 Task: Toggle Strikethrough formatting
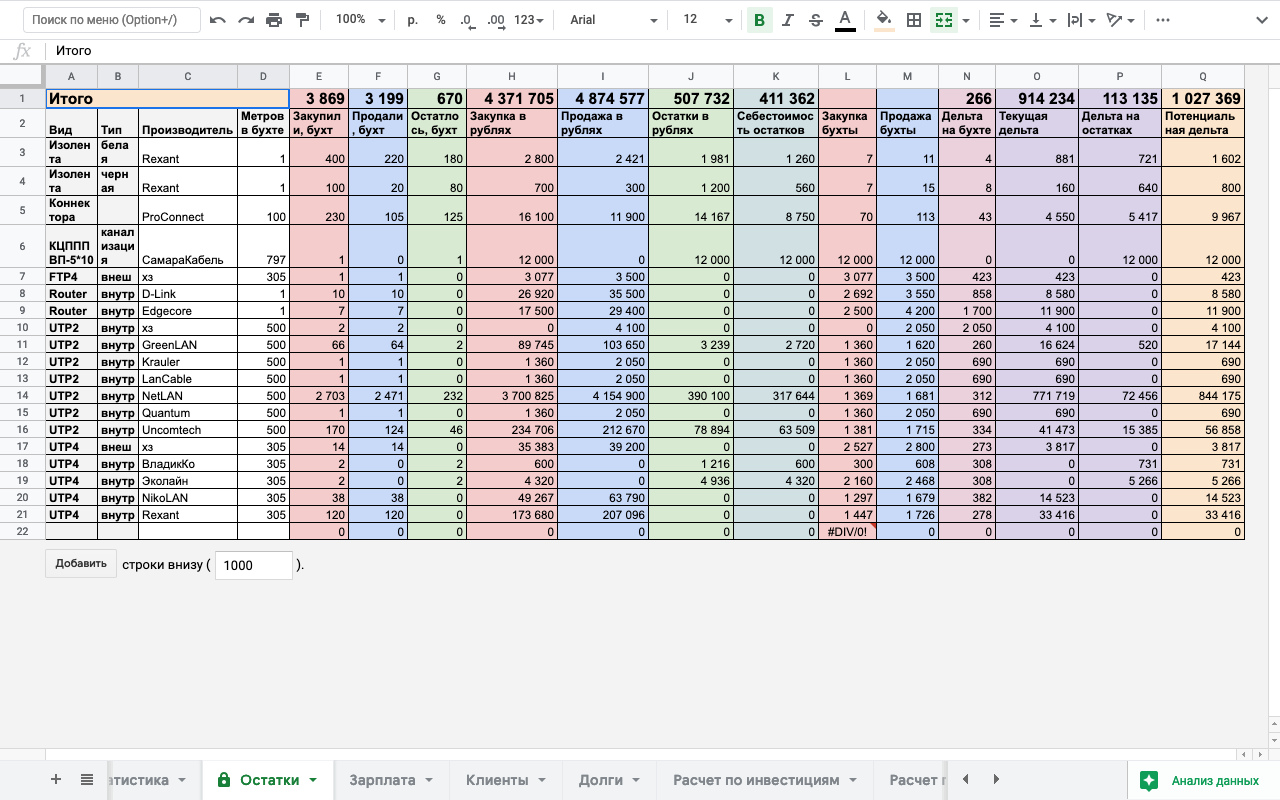pos(816,20)
